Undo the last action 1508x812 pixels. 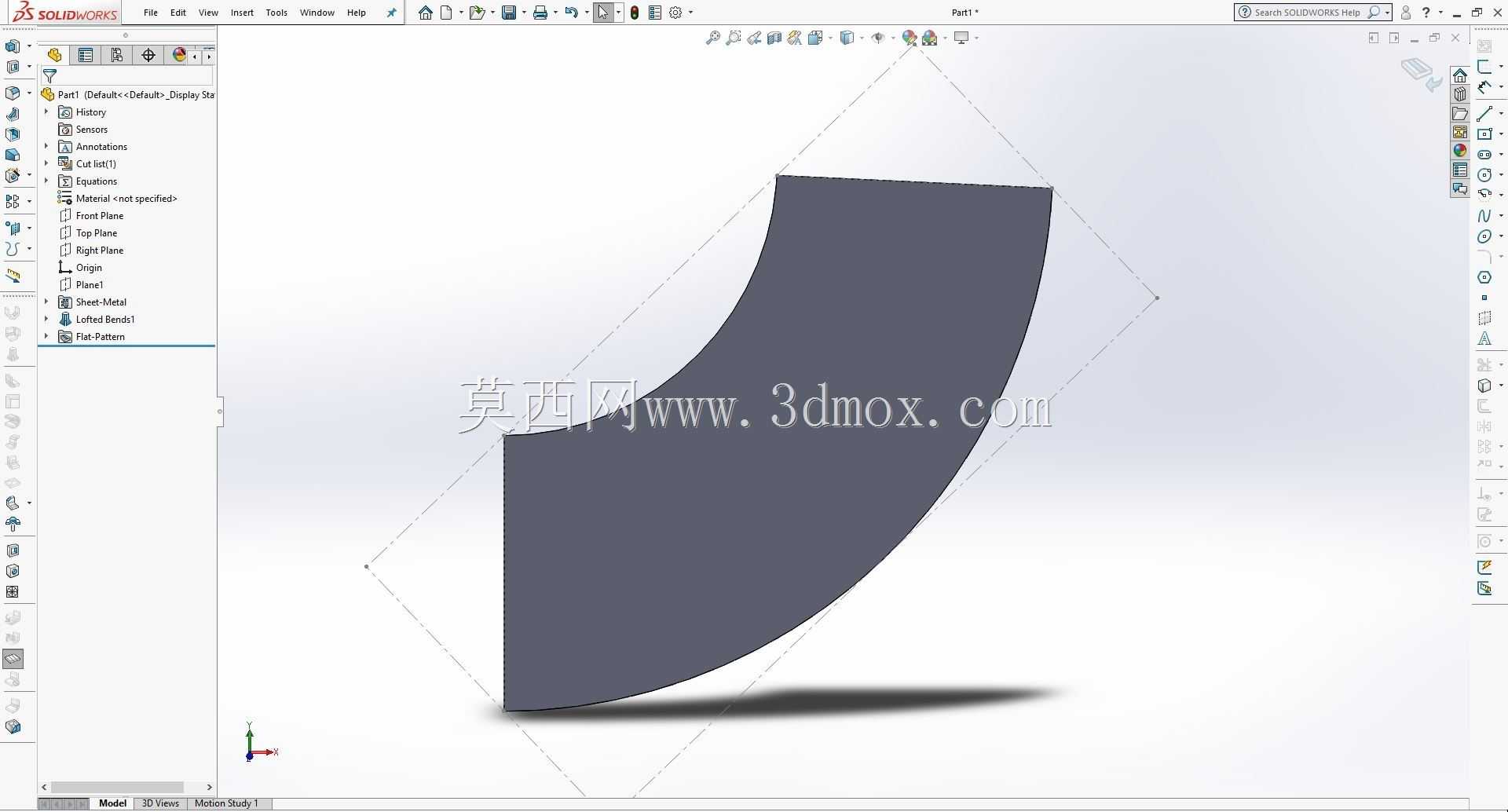click(572, 13)
